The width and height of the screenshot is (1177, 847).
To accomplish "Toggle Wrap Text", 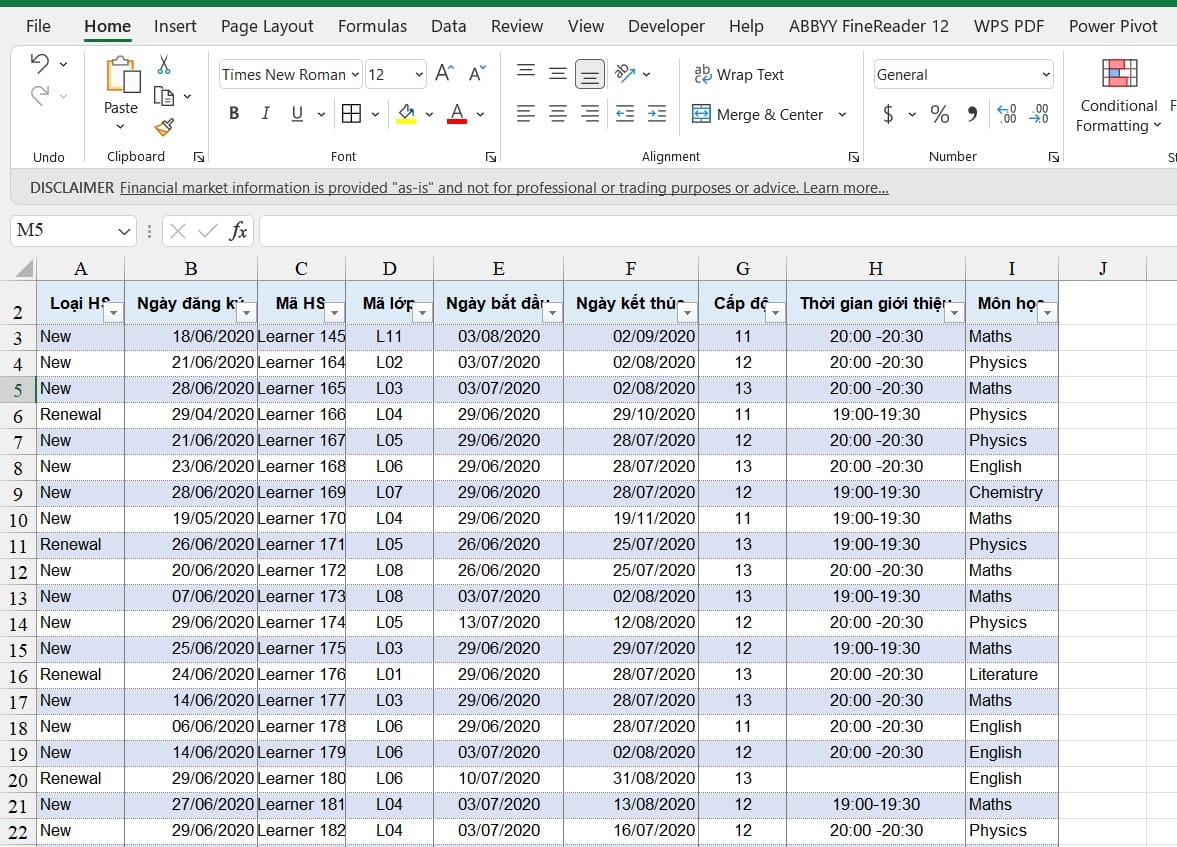I will click(739, 74).
